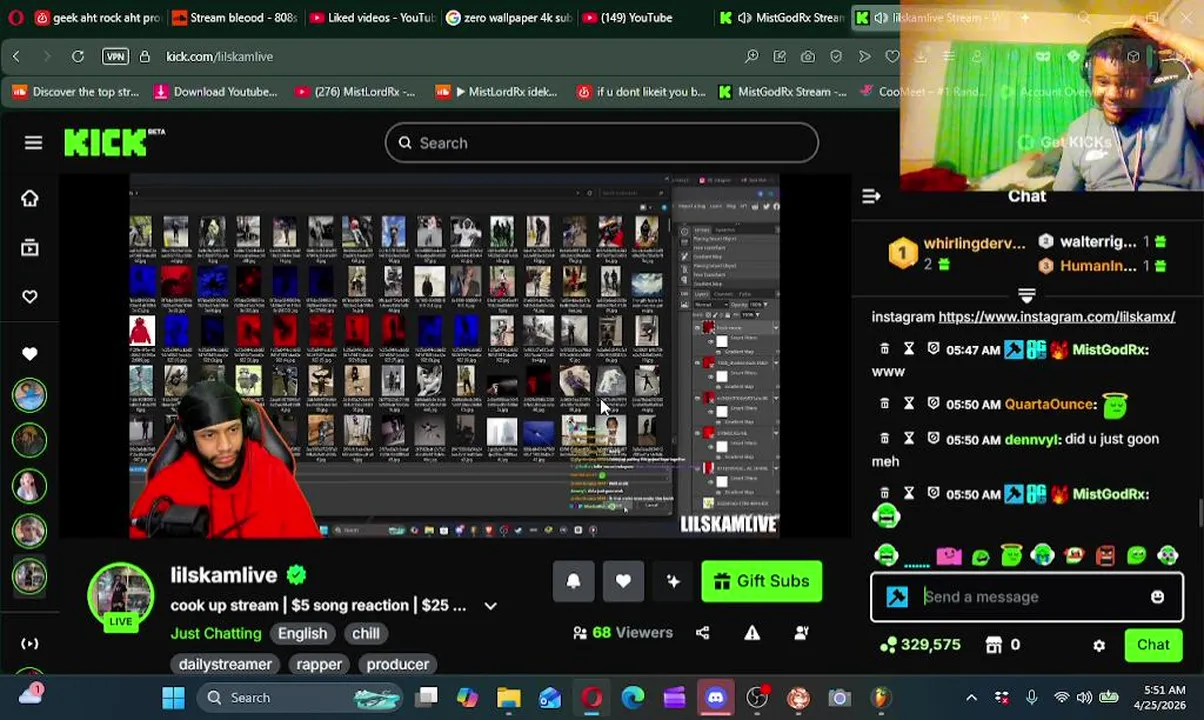
Task: Click the ban shield icon on the 05:47 AM message
Action: point(933,349)
